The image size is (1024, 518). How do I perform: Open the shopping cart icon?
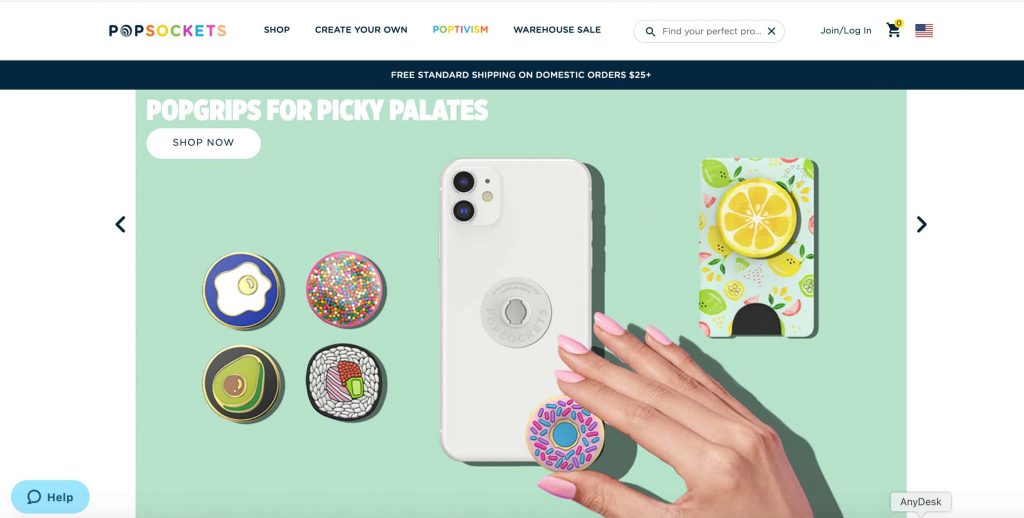(893, 30)
